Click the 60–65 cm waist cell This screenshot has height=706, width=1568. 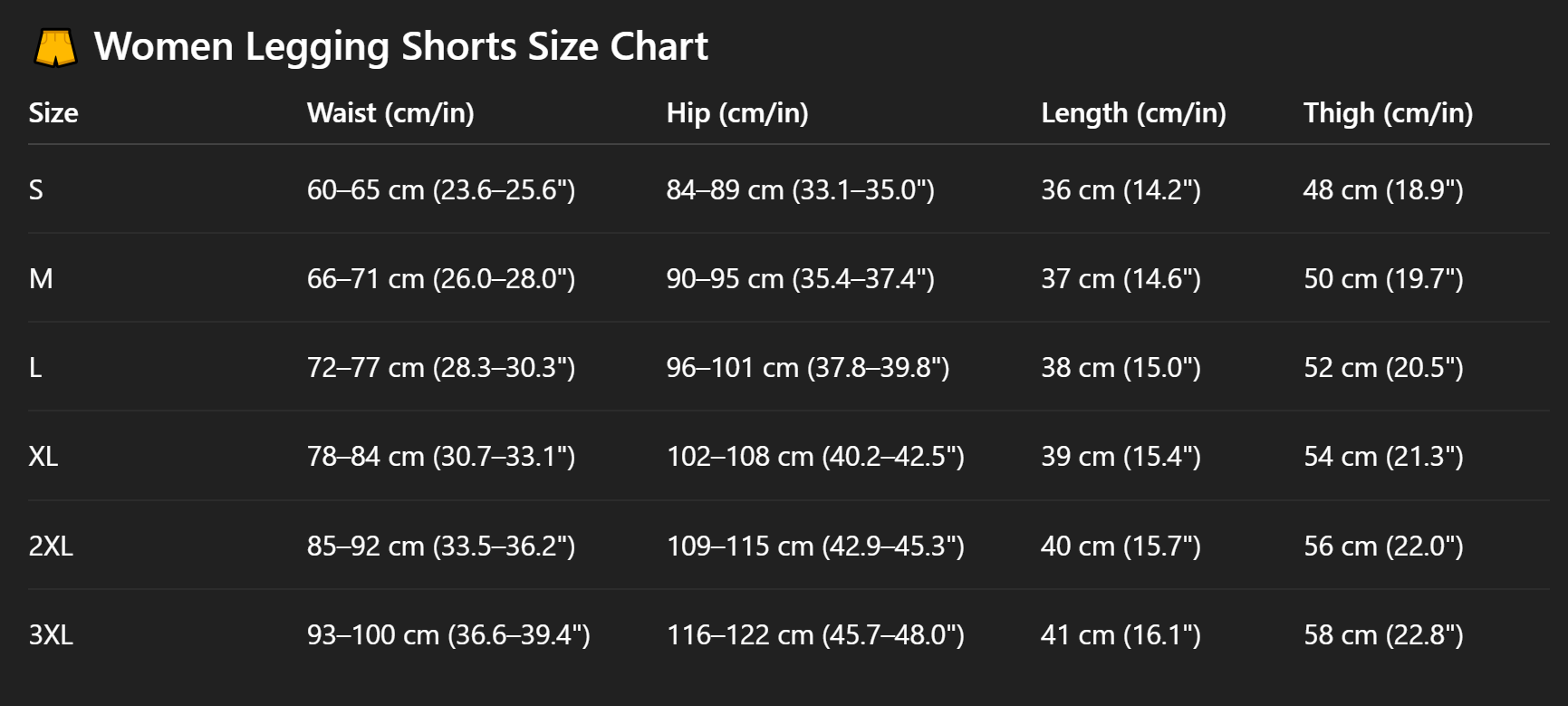tap(441, 189)
